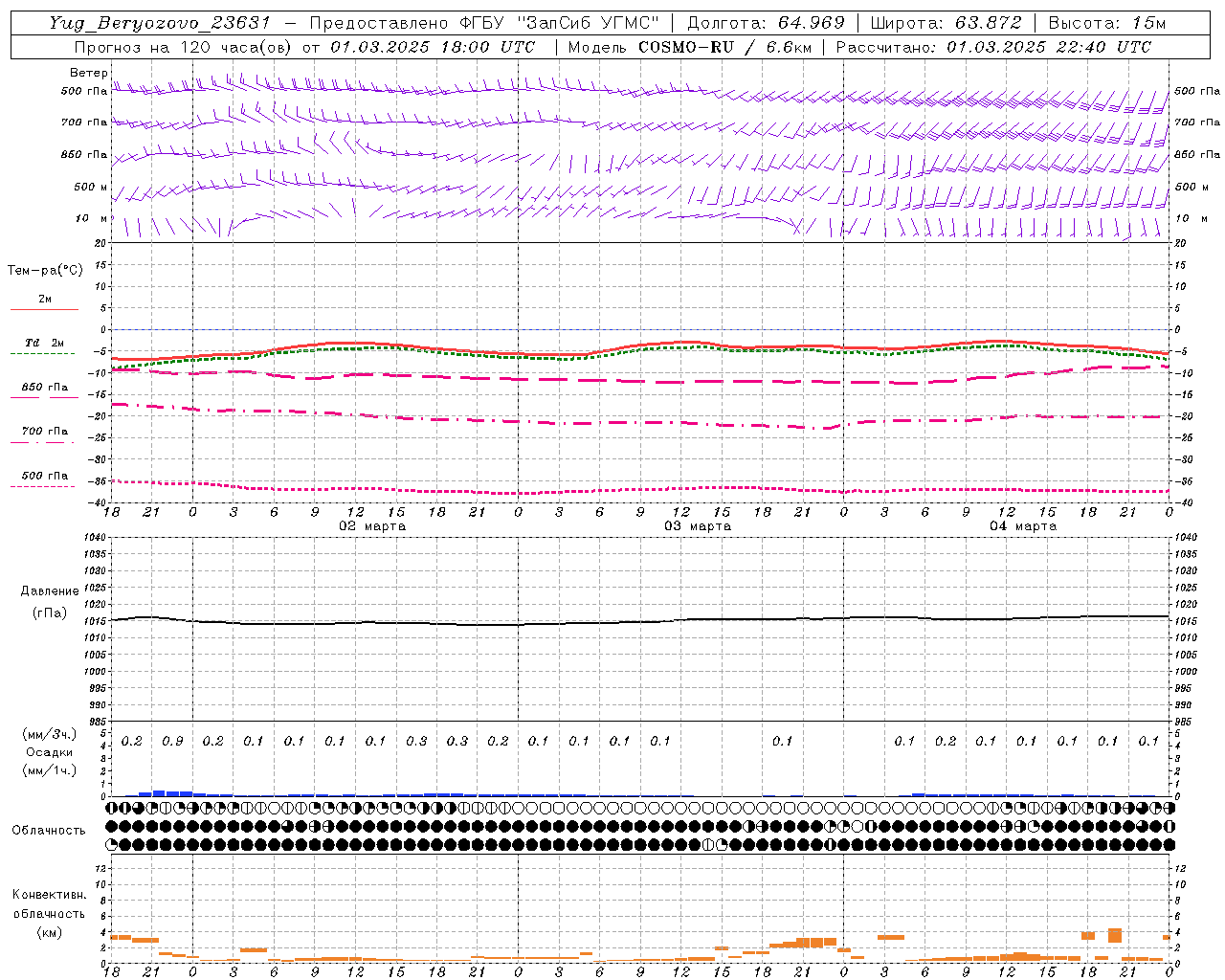The width and height of the screenshot is (1225, 980).
Task: Click the (км) unit label for convective cloud
Action: 50,932
